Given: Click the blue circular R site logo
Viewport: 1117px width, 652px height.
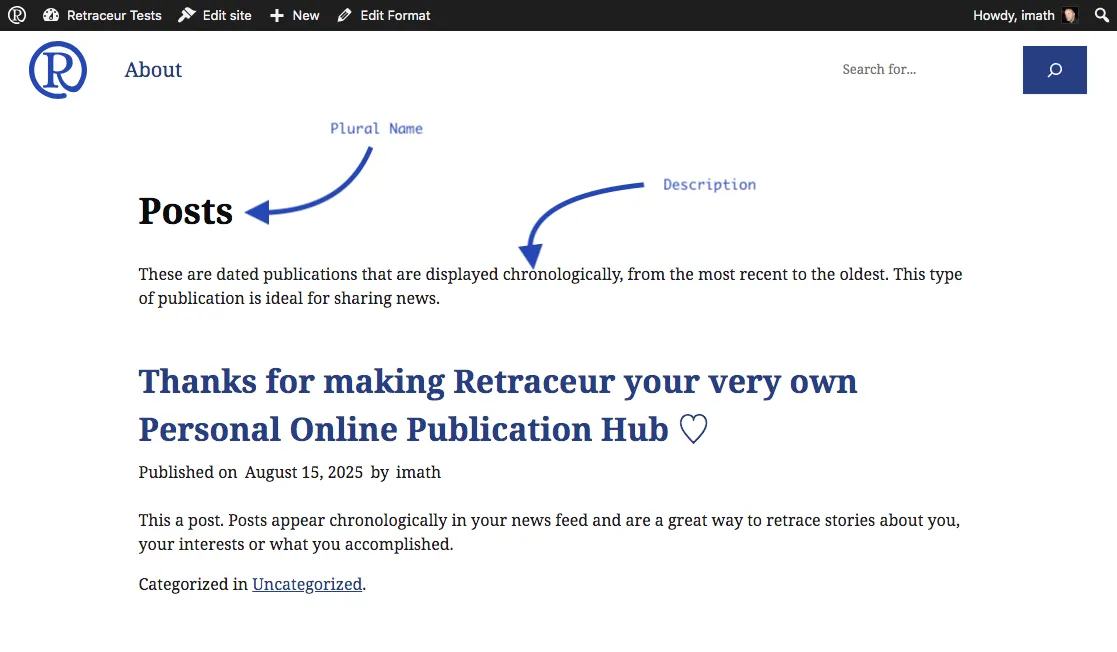Looking at the screenshot, I should [58, 70].
